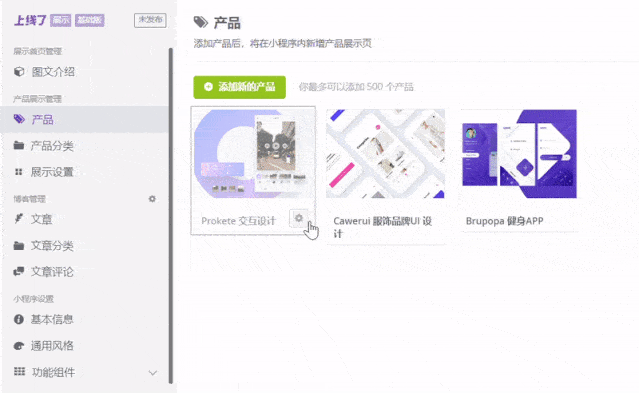Open Cawerui 服饰品牌UI 设计 thumbnail

click(x=386, y=154)
